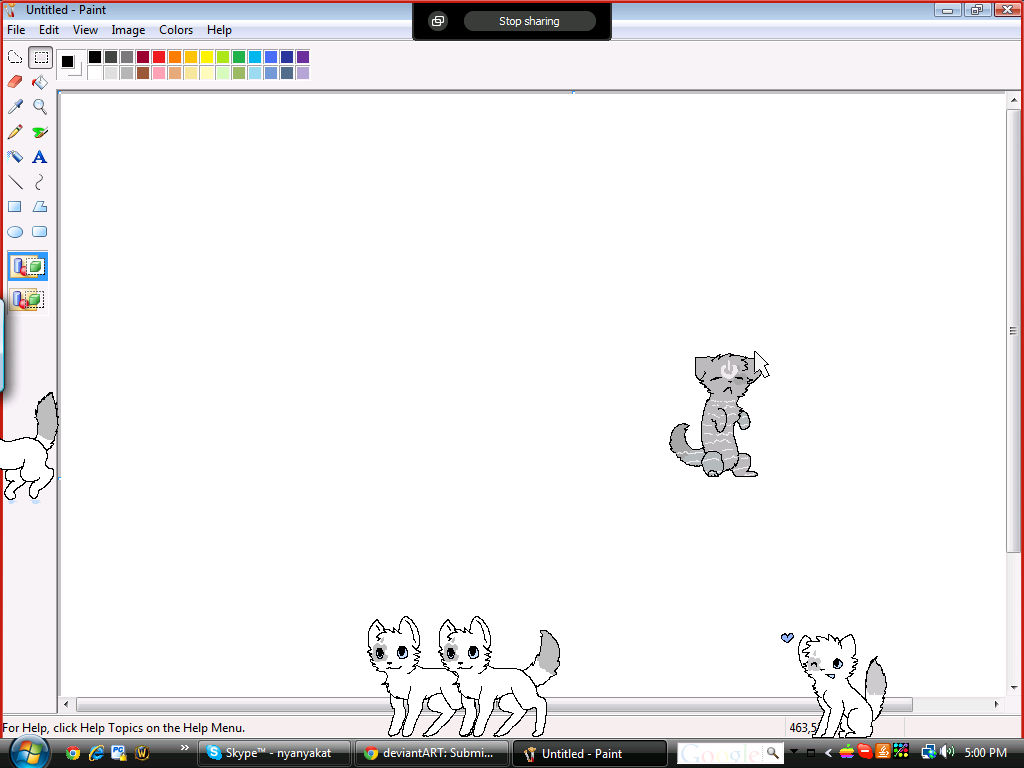Select the Magnifier tool
Image resolution: width=1024 pixels, height=768 pixels.
[x=40, y=106]
